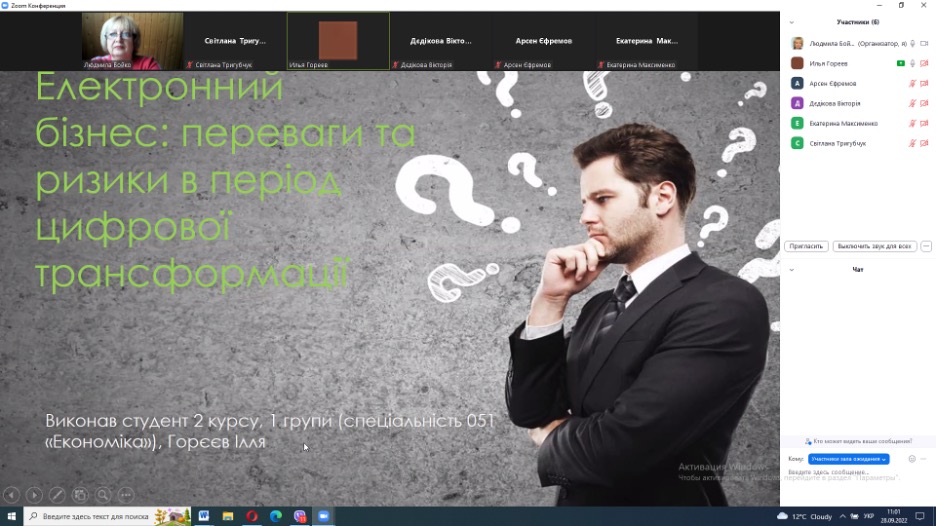Open more participant options next to mute all
Viewport: 936px width, 526px height.
tap(926, 246)
